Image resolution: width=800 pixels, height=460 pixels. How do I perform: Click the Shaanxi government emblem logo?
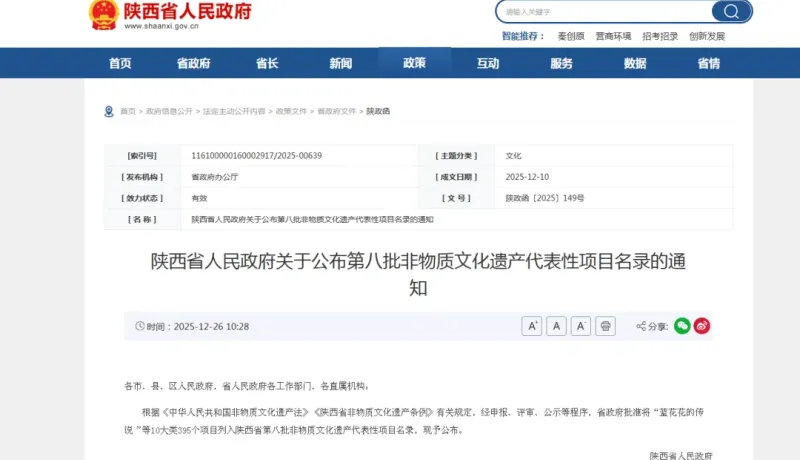(103, 14)
